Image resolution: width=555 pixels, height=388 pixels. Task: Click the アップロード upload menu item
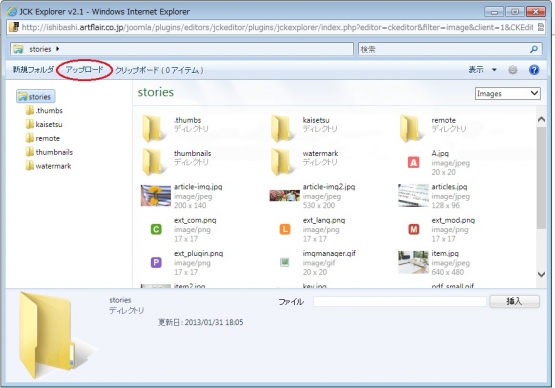(84, 70)
